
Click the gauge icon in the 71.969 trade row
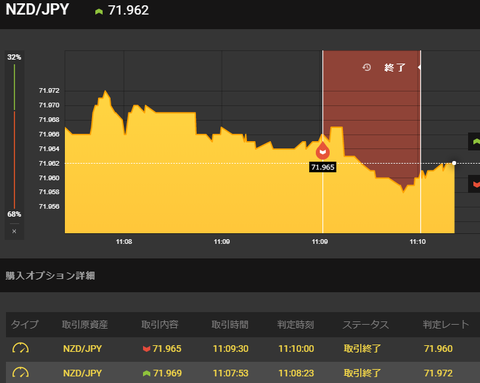click(x=20, y=373)
